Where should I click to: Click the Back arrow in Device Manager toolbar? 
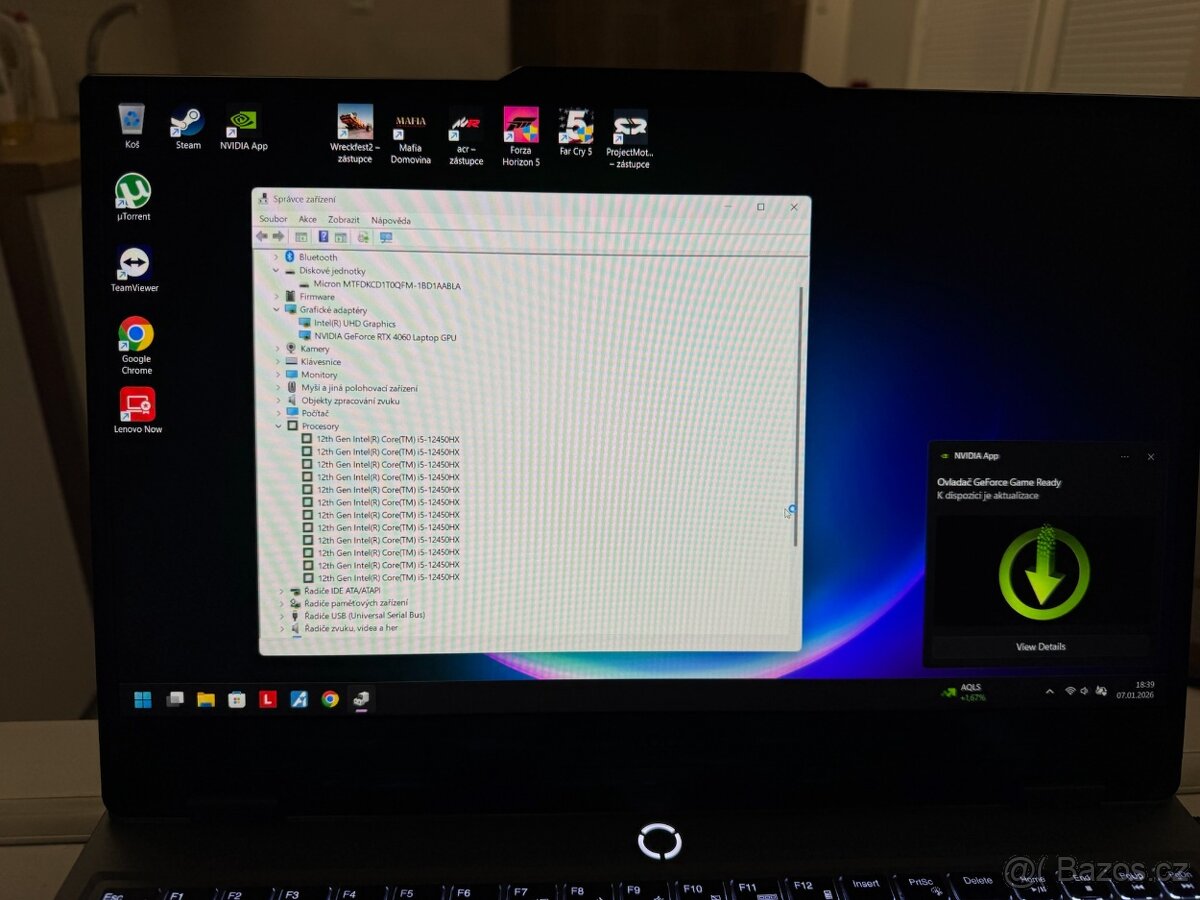pyautogui.click(x=262, y=237)
